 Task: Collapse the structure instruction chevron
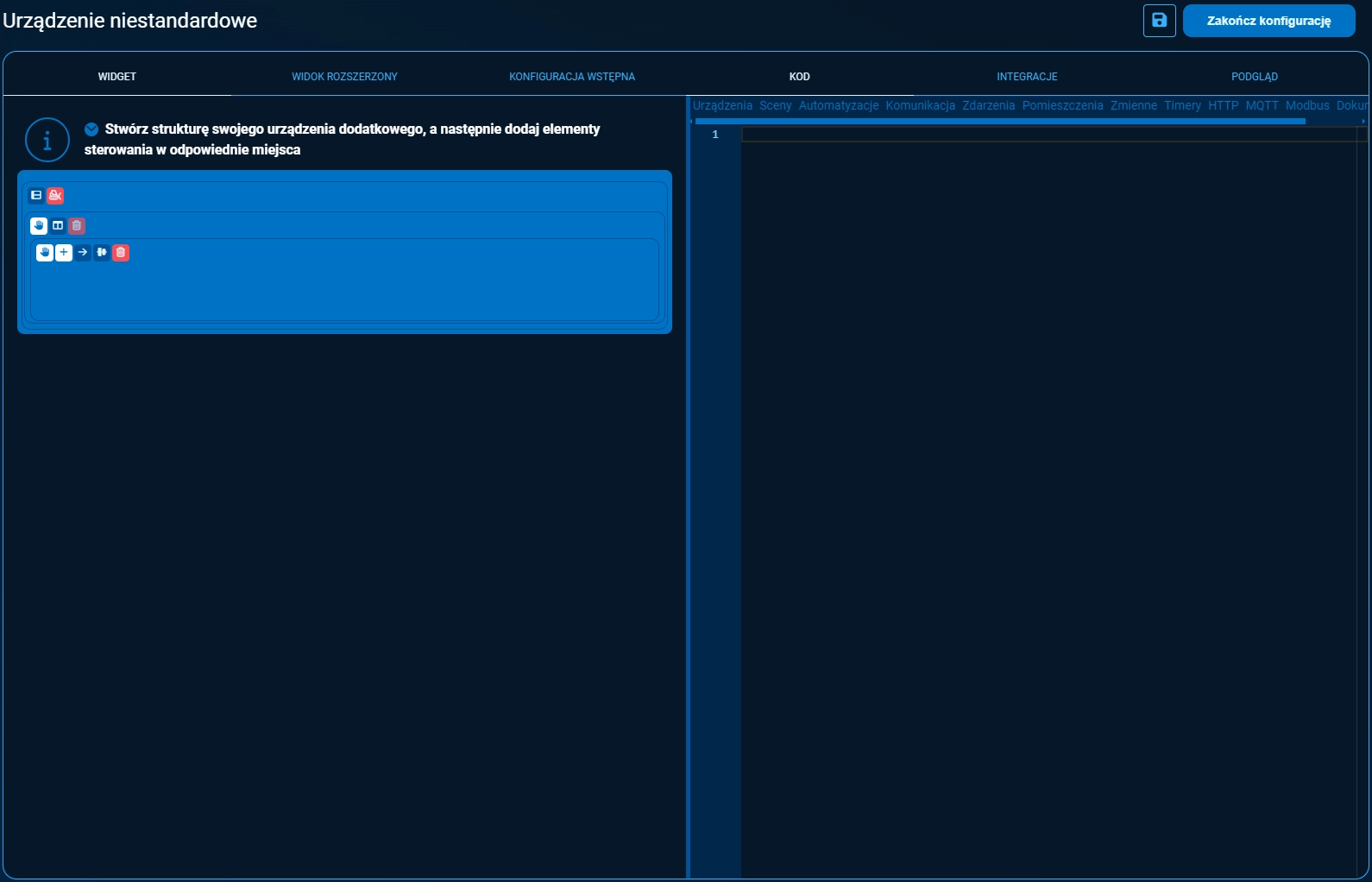tap(91, 129)
